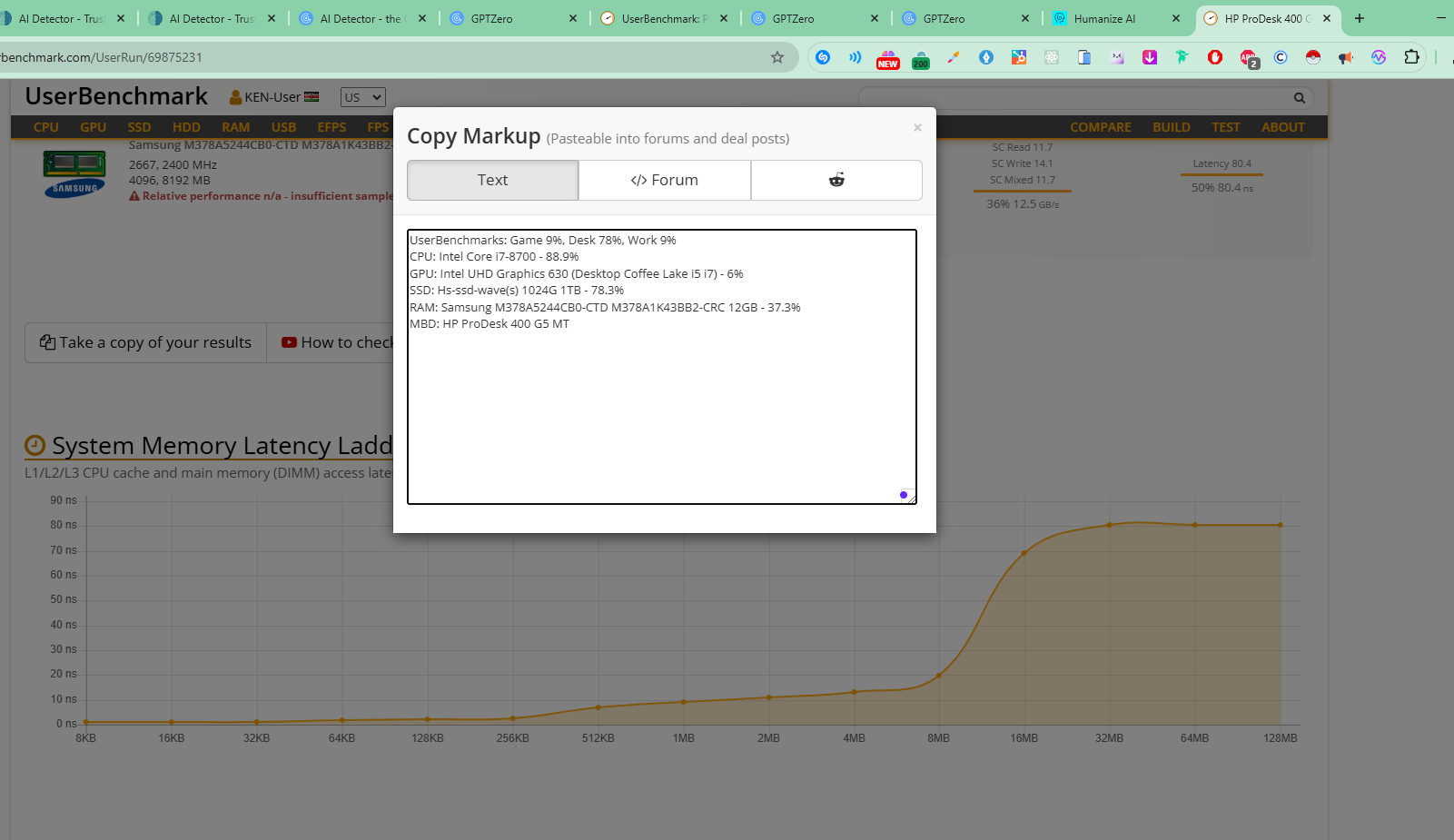Click the 16MB data point on latency chart
This screenshot has height=840, width=1454.
pyautogui.click(x=1024, y=553)
